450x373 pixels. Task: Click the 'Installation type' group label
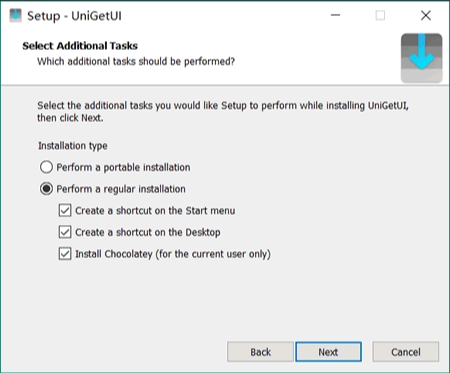coord(73,146)
